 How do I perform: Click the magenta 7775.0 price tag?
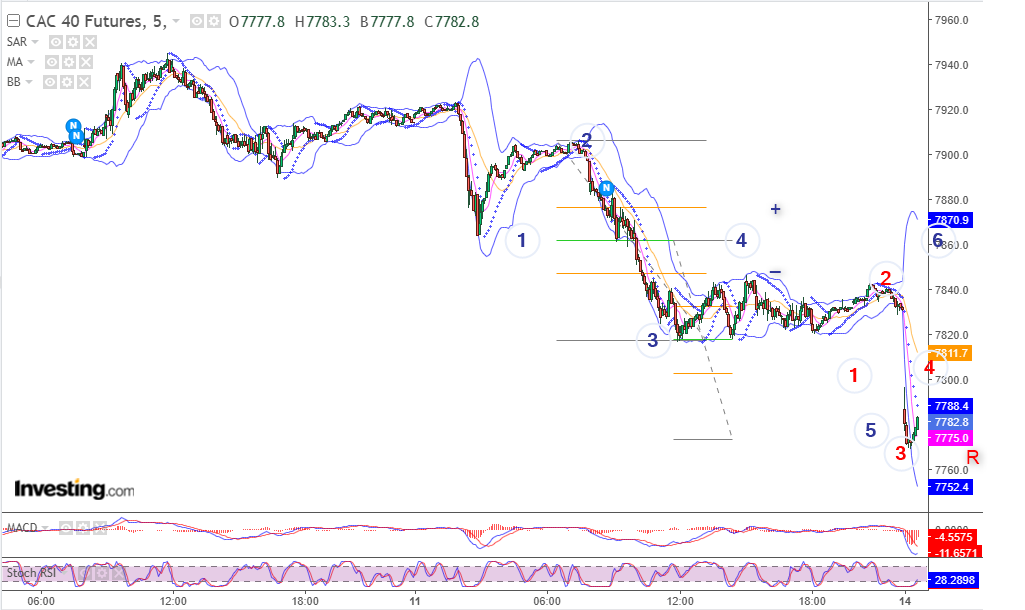[951, 438]
